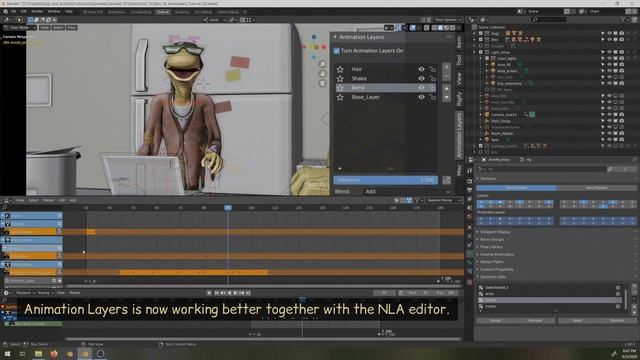
Task: Jump to start frame in timeline
Action: (217, 293)
